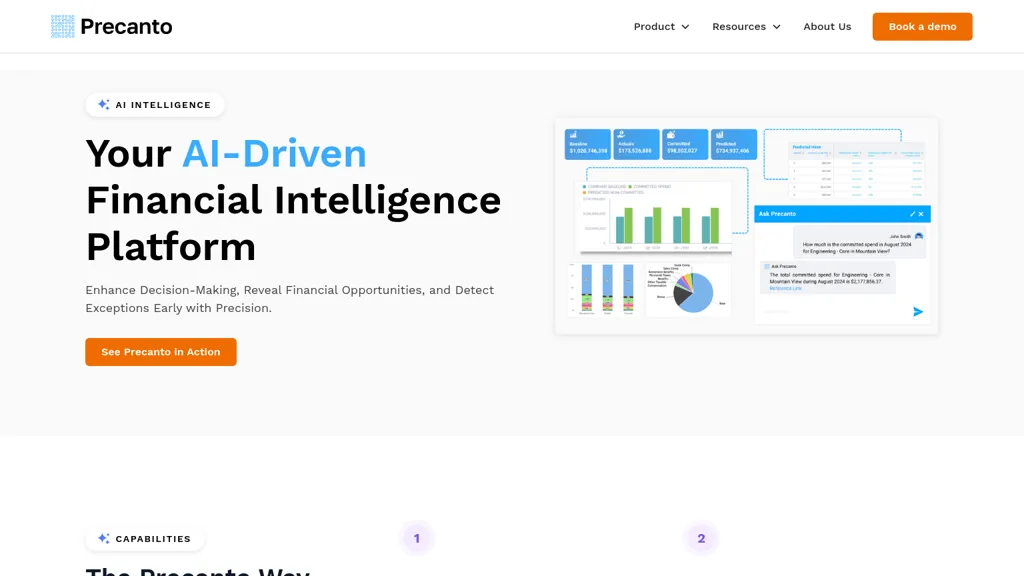
Task: Click the pie chart in the dashboard preview
Action: pyautogui.click(x=693, y=293)
